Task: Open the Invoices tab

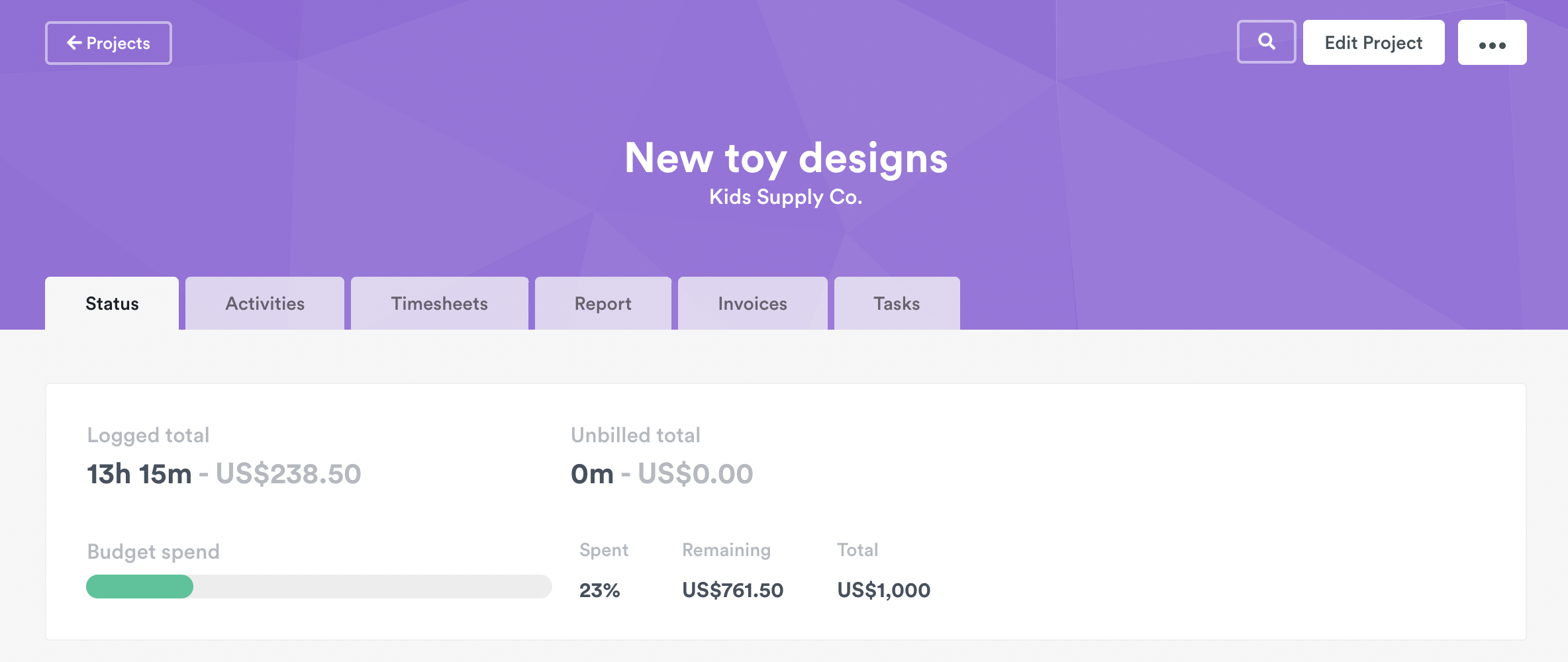Action: (x=752, y=304)
